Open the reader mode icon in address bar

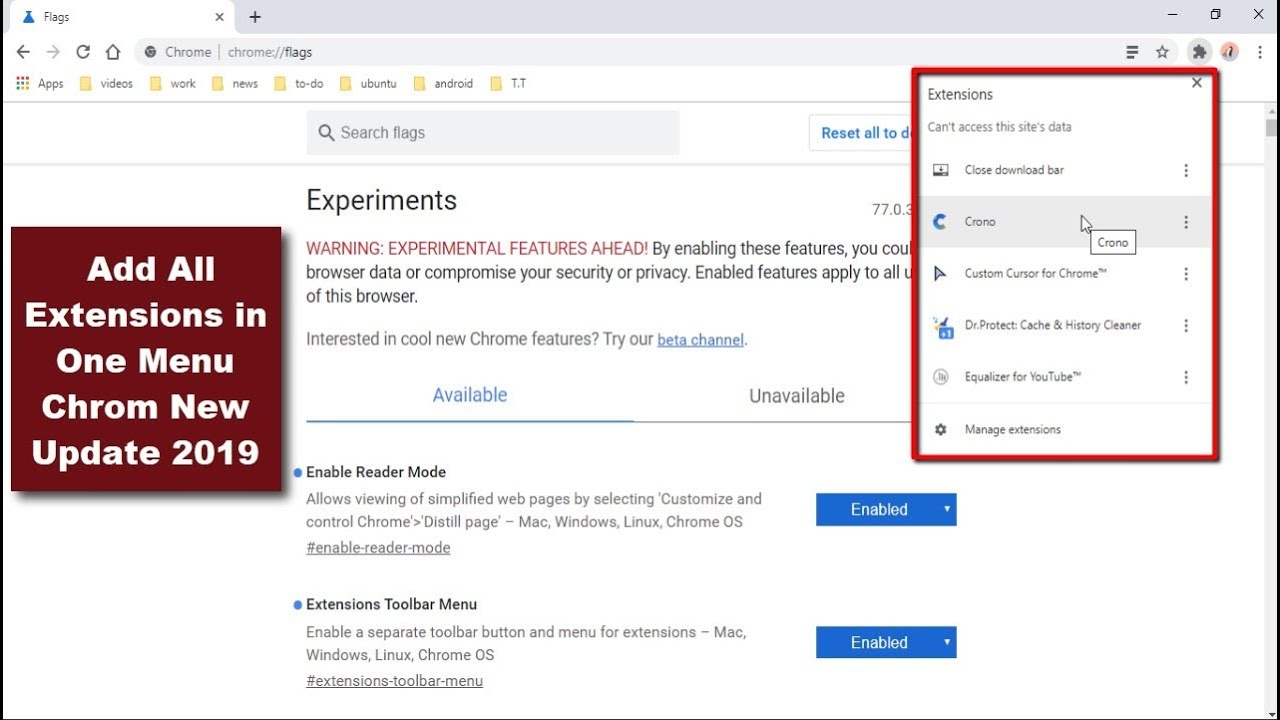point(1132,52)
